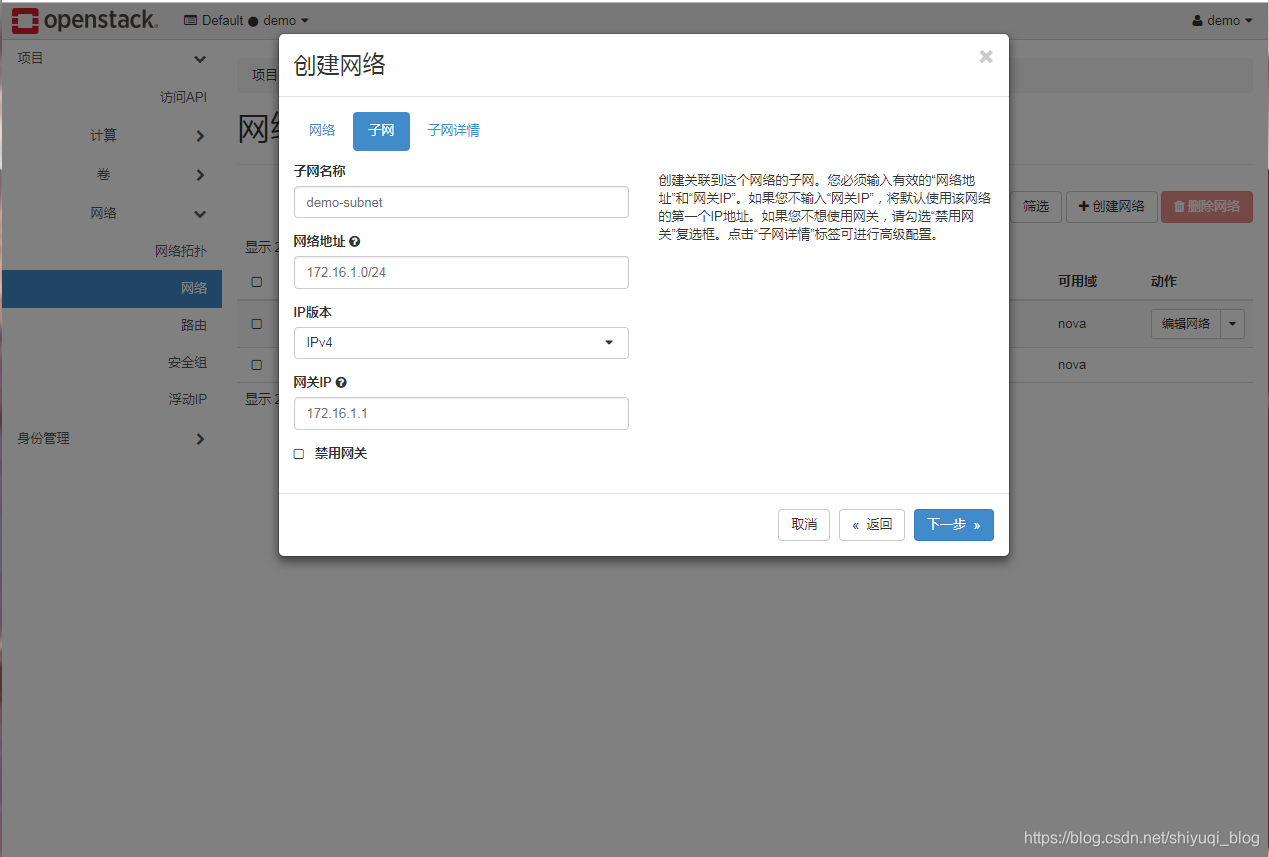Open the Default demo project dropdown
The width and height of the screenshot is (1269, 857).
point(246,20)
